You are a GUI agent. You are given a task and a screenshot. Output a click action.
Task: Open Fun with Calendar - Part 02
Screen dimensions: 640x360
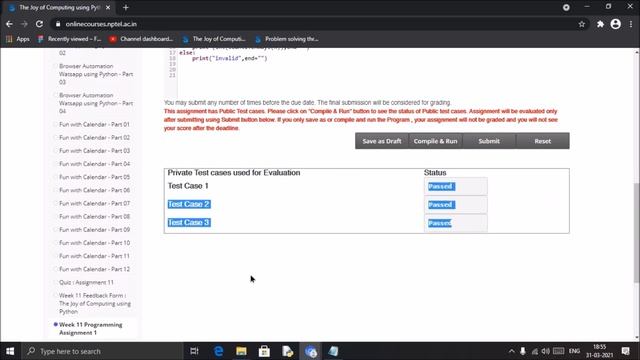click(94, 138)
